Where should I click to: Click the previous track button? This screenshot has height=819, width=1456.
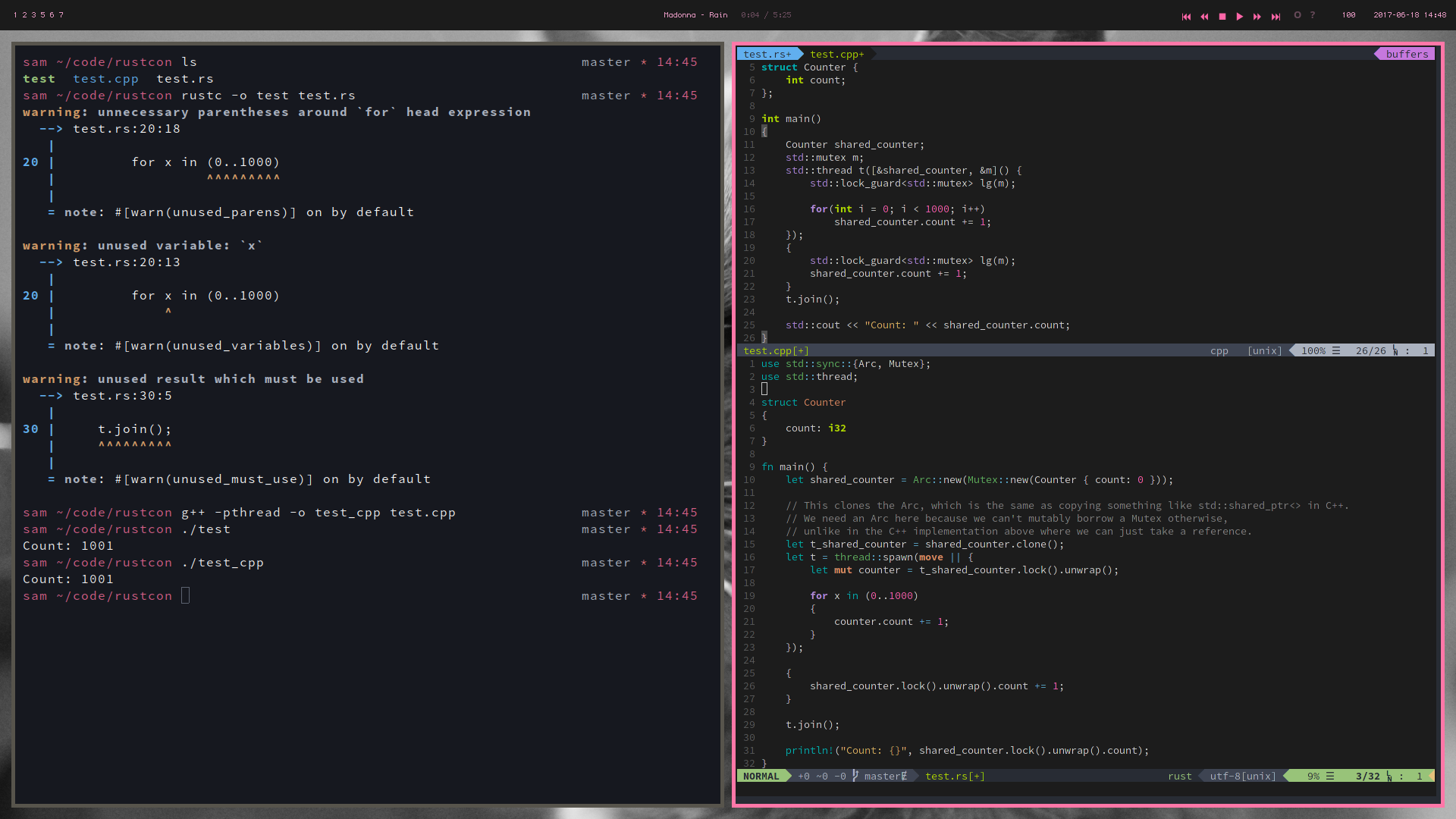[1186, 16]
